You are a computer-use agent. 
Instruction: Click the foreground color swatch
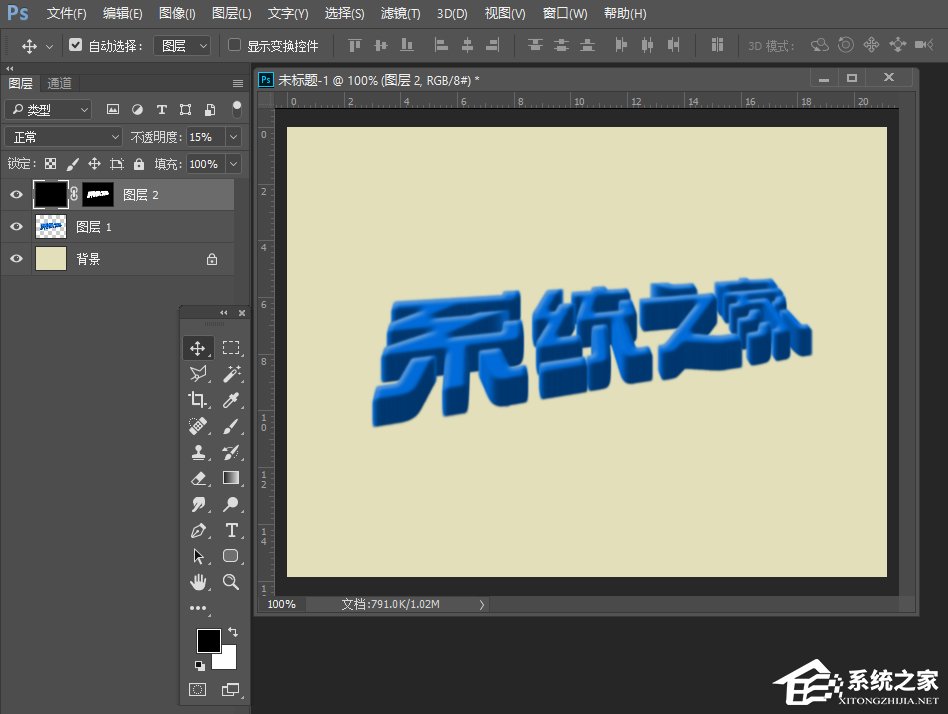click(x=209, y=640)
